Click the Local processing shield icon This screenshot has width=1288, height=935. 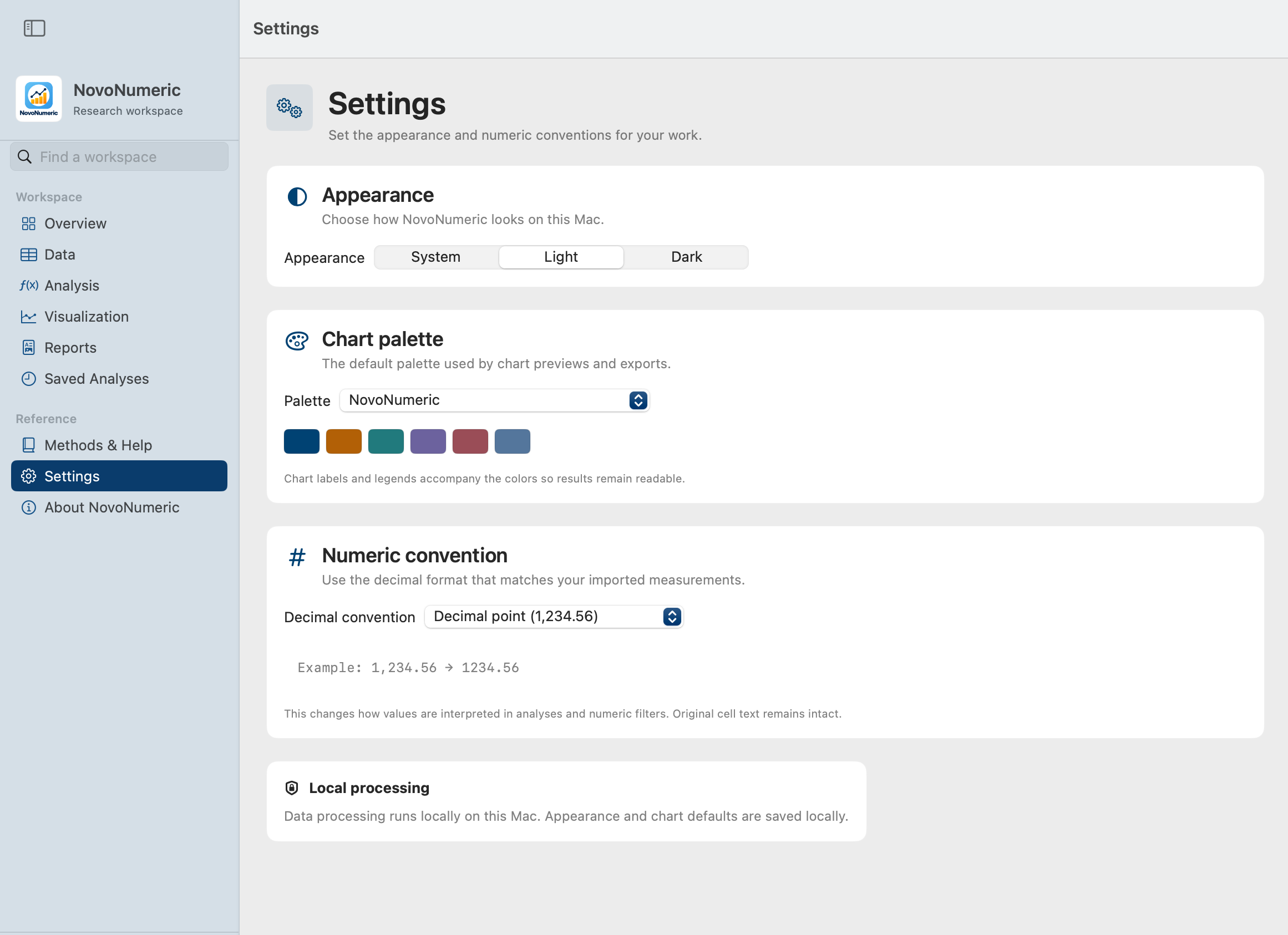point(292,788)
